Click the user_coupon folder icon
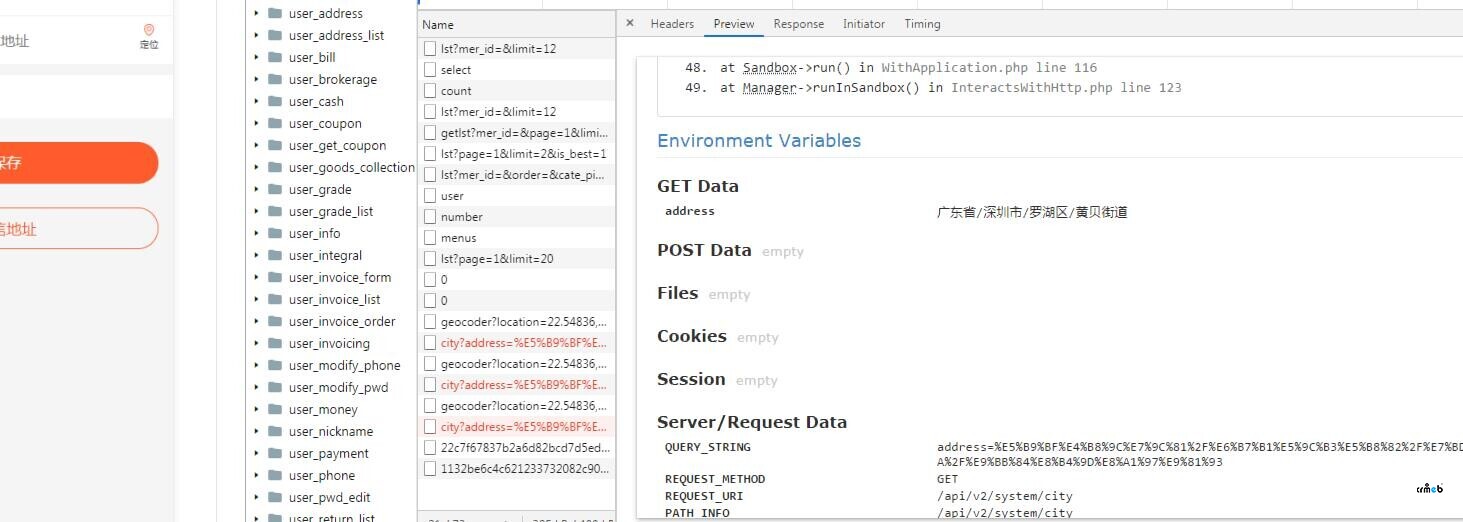The image size is (1463, 522). 275,123
